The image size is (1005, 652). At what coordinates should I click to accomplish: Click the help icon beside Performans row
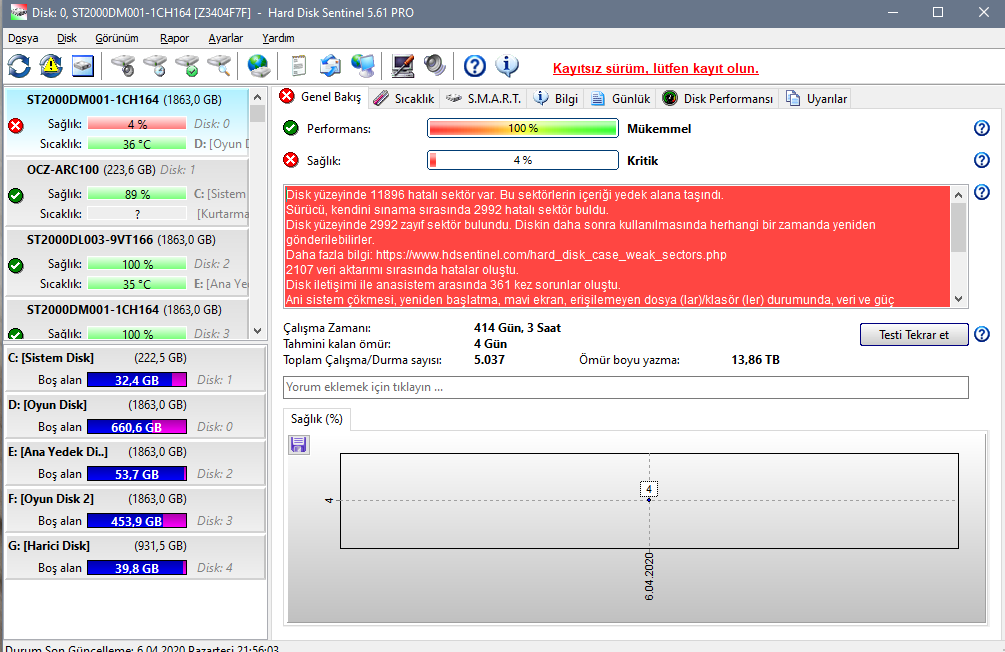pyautogui.click(x=981, y=128)
